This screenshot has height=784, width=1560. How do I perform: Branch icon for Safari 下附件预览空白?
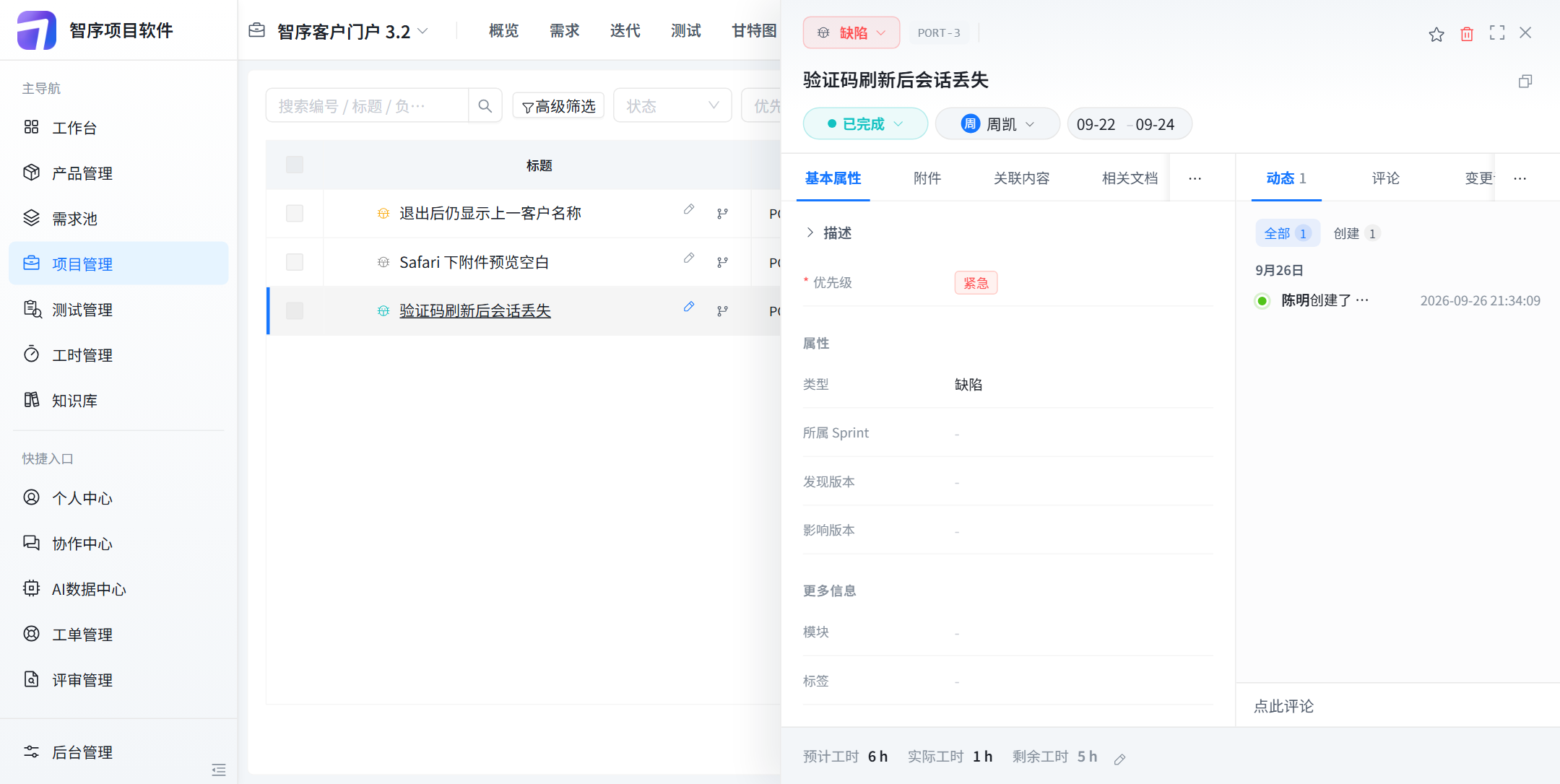pos(722,262)
